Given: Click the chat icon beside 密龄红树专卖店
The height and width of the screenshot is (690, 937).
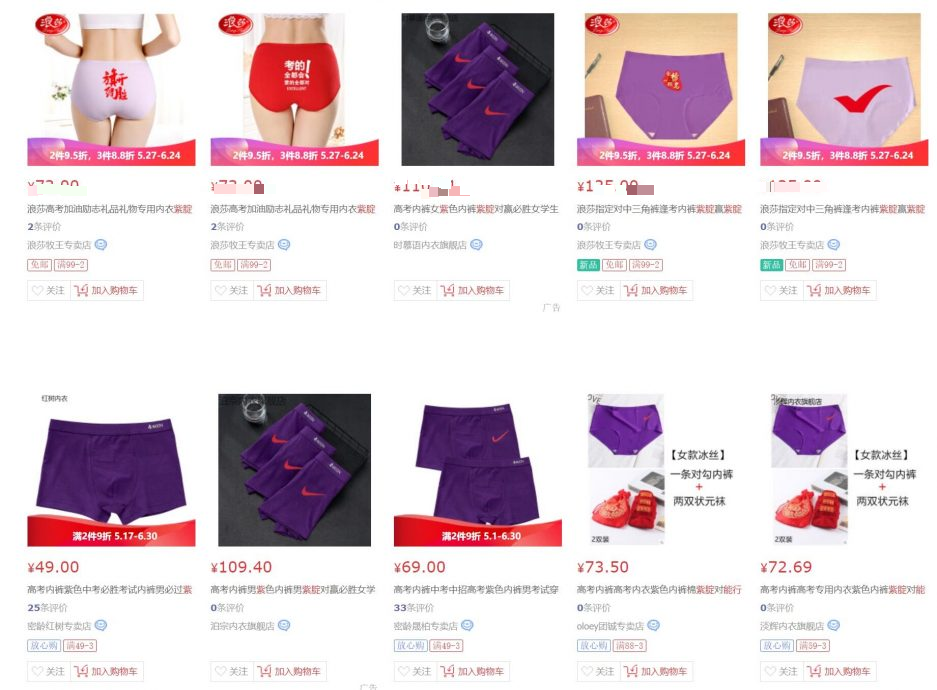Looking at the screenshot, I should tap(100, 625).
